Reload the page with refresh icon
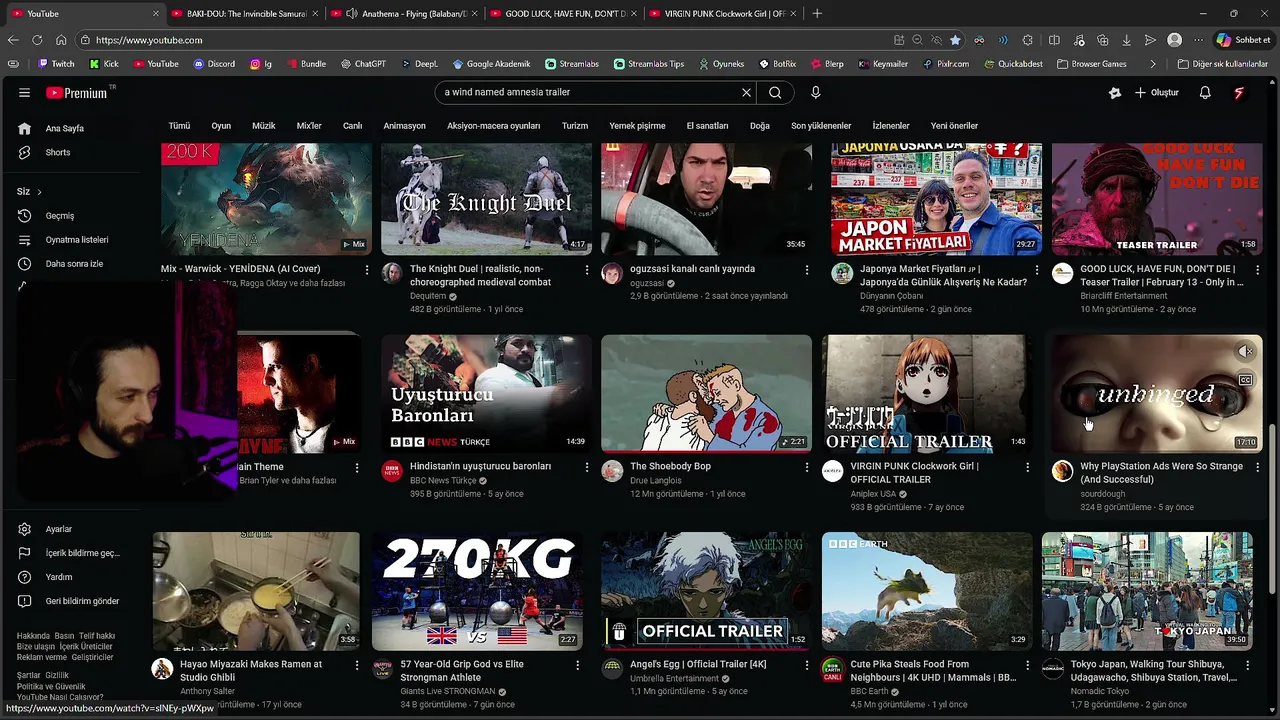1280x720 pixels. tap(37, 40)
